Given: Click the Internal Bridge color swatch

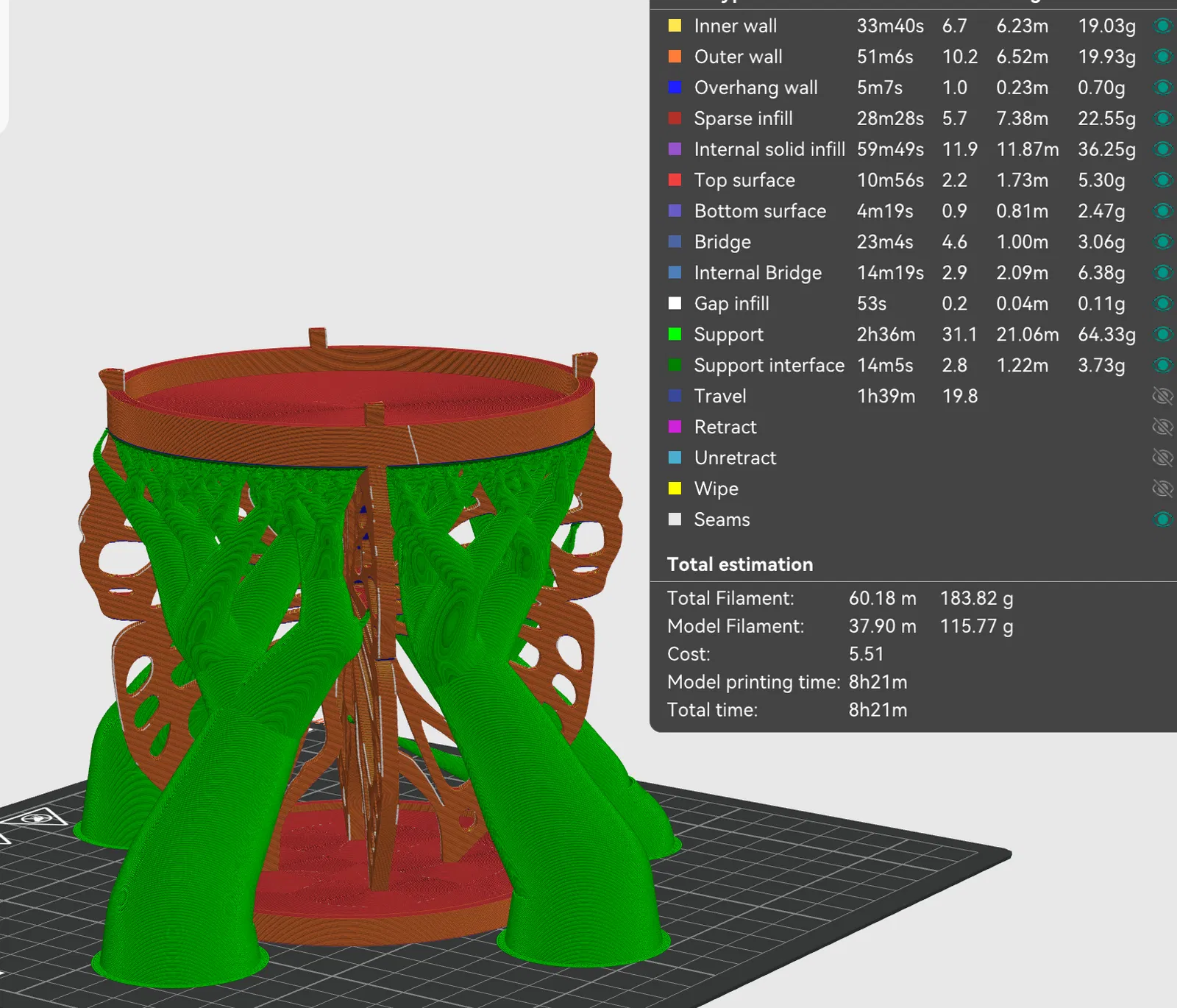Looking at the screenshot, I should coord(675,273).
